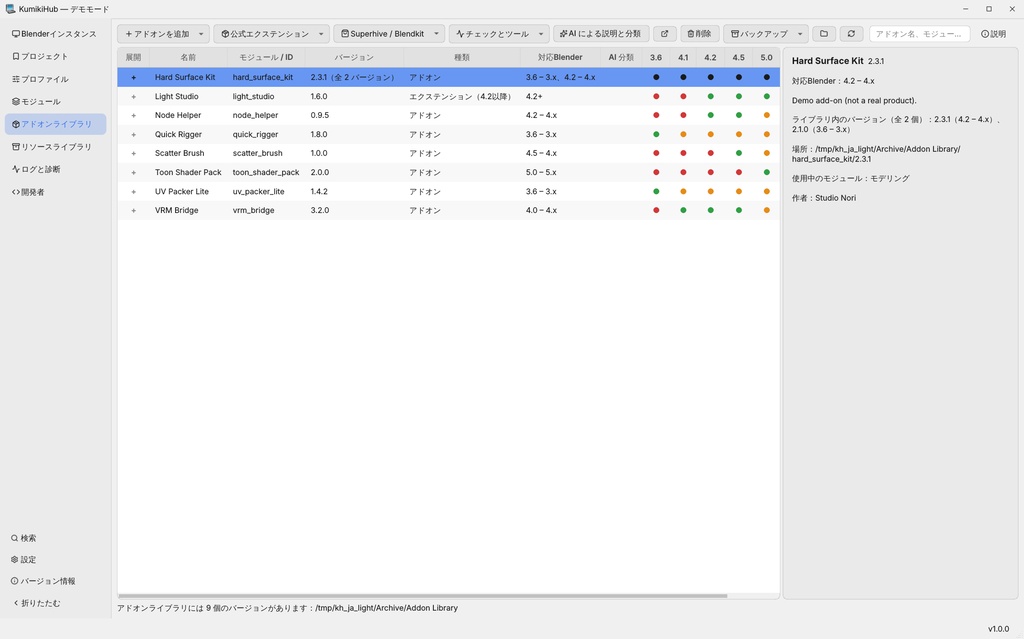The image size is (1024, 639).
Task: Click the アドオンを追加 button
Action: 155,34
